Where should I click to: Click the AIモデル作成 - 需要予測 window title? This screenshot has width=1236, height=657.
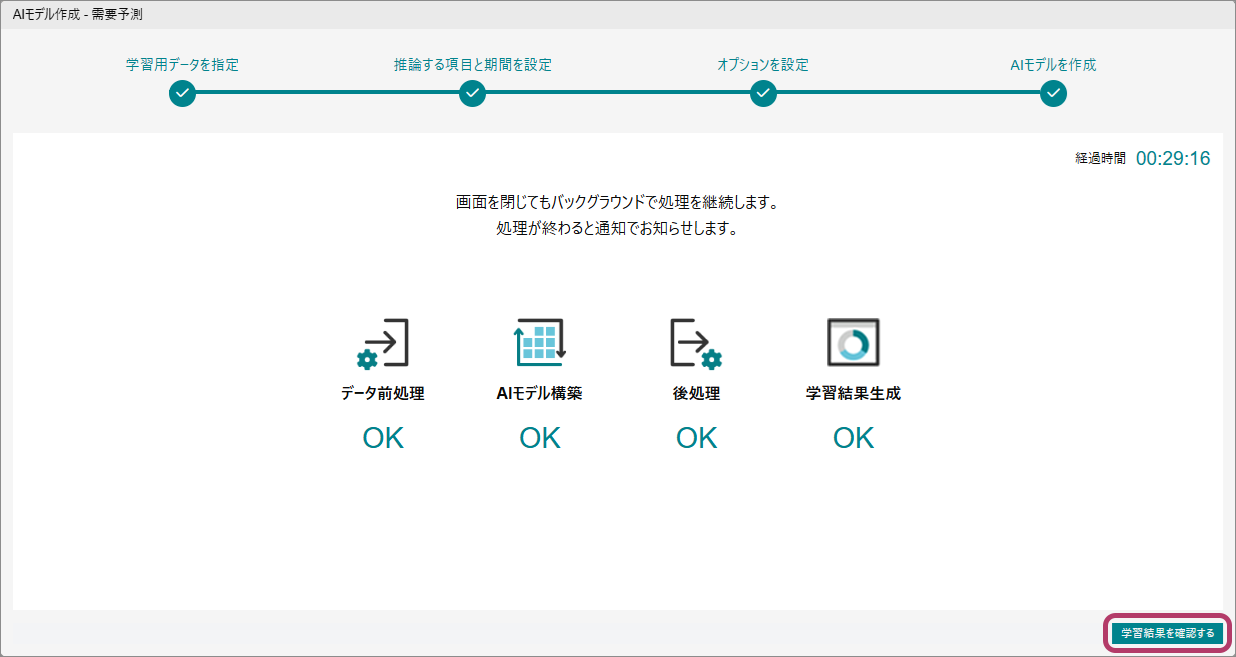point(77,14)
